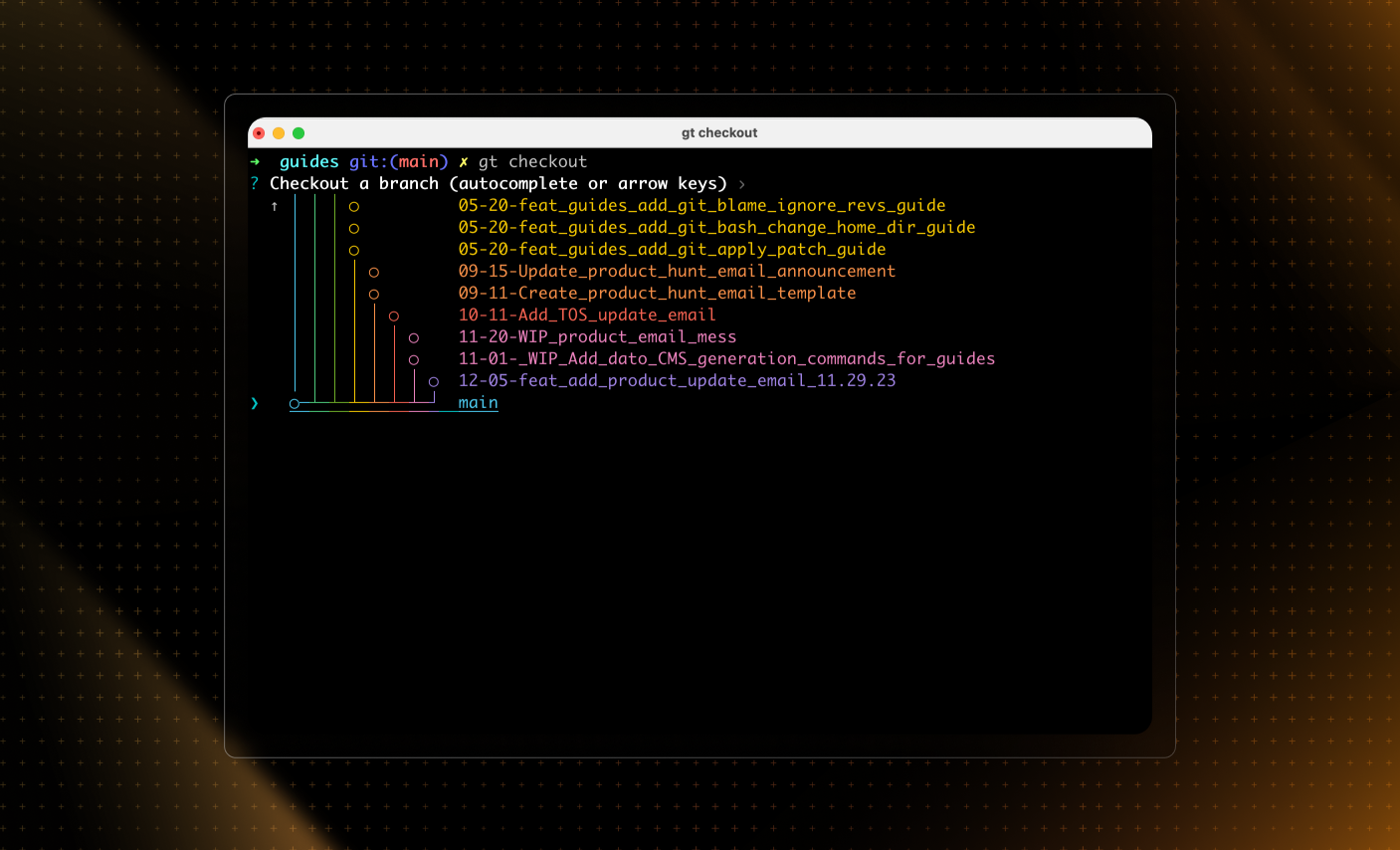The height and width of the screenshot is (850, 1400).
Task: Click branch 11-20-WIP_product_email_mess label
Action: click(596, 336)
